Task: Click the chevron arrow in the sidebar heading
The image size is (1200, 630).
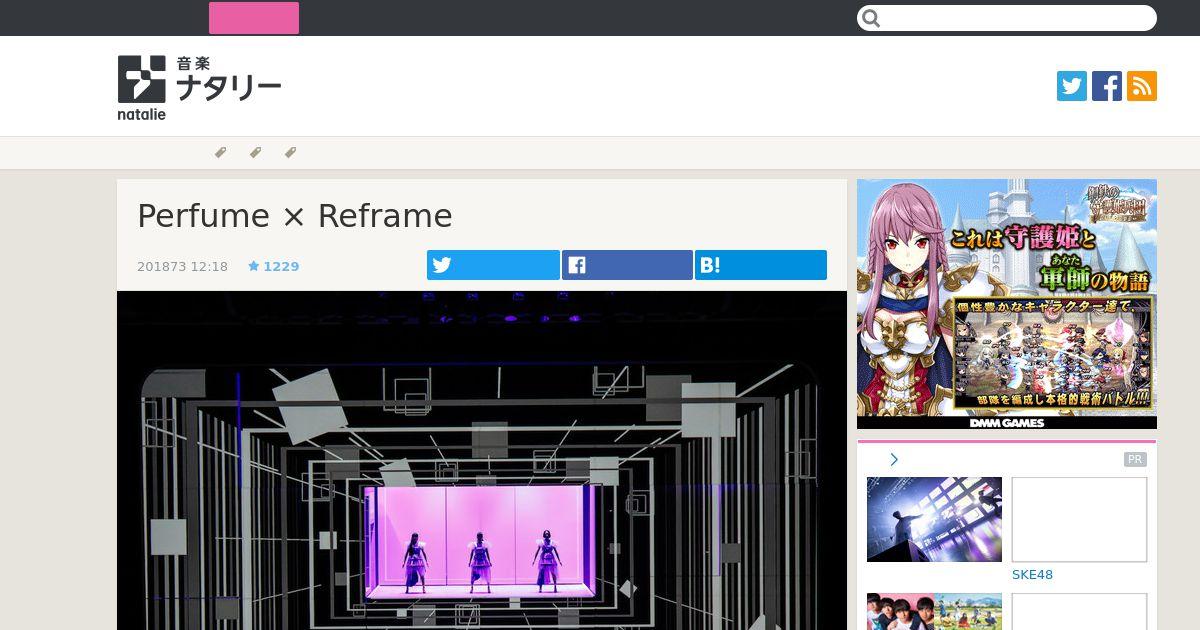Action: 894,460
